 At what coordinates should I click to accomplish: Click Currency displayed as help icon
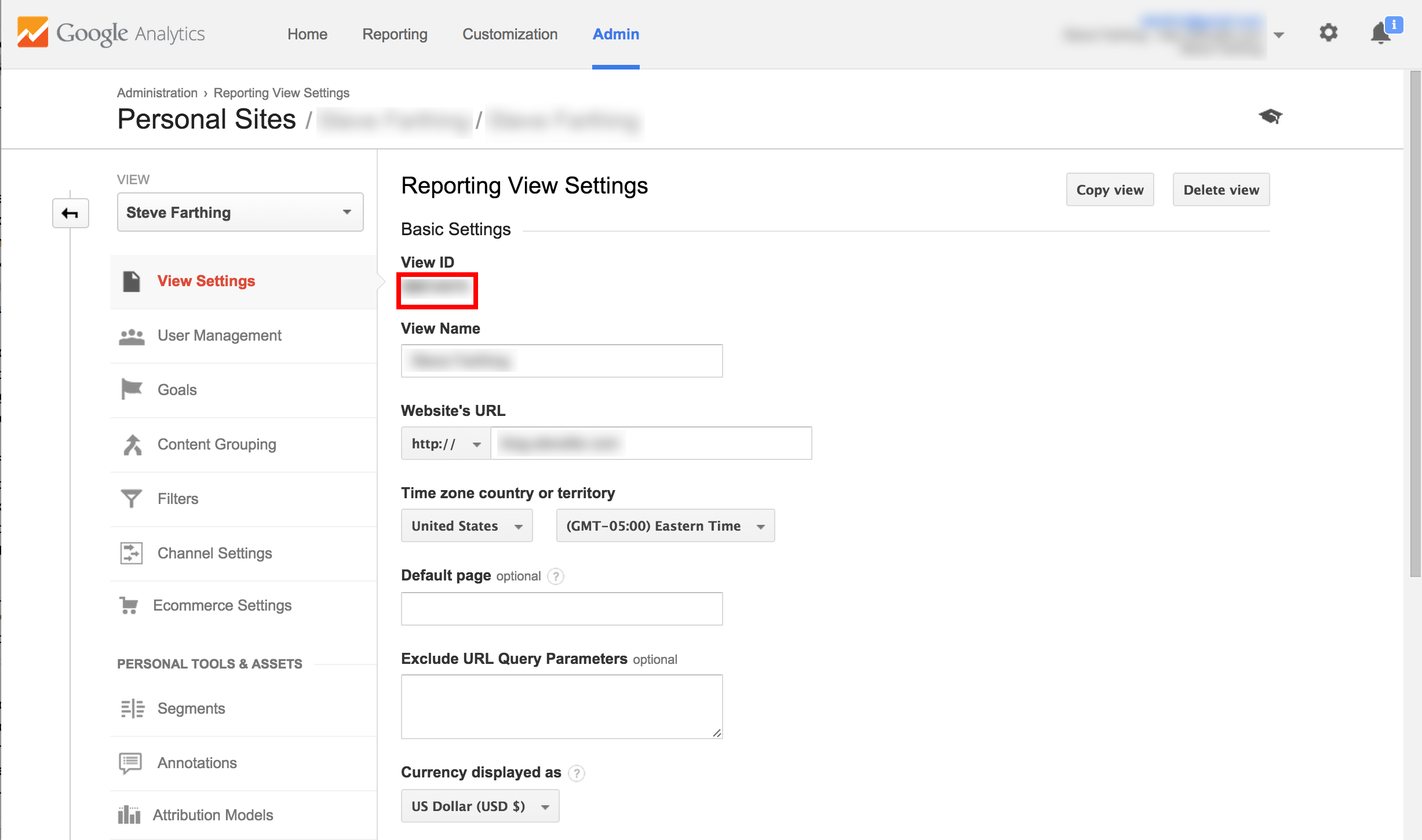[x=577, y=773]
